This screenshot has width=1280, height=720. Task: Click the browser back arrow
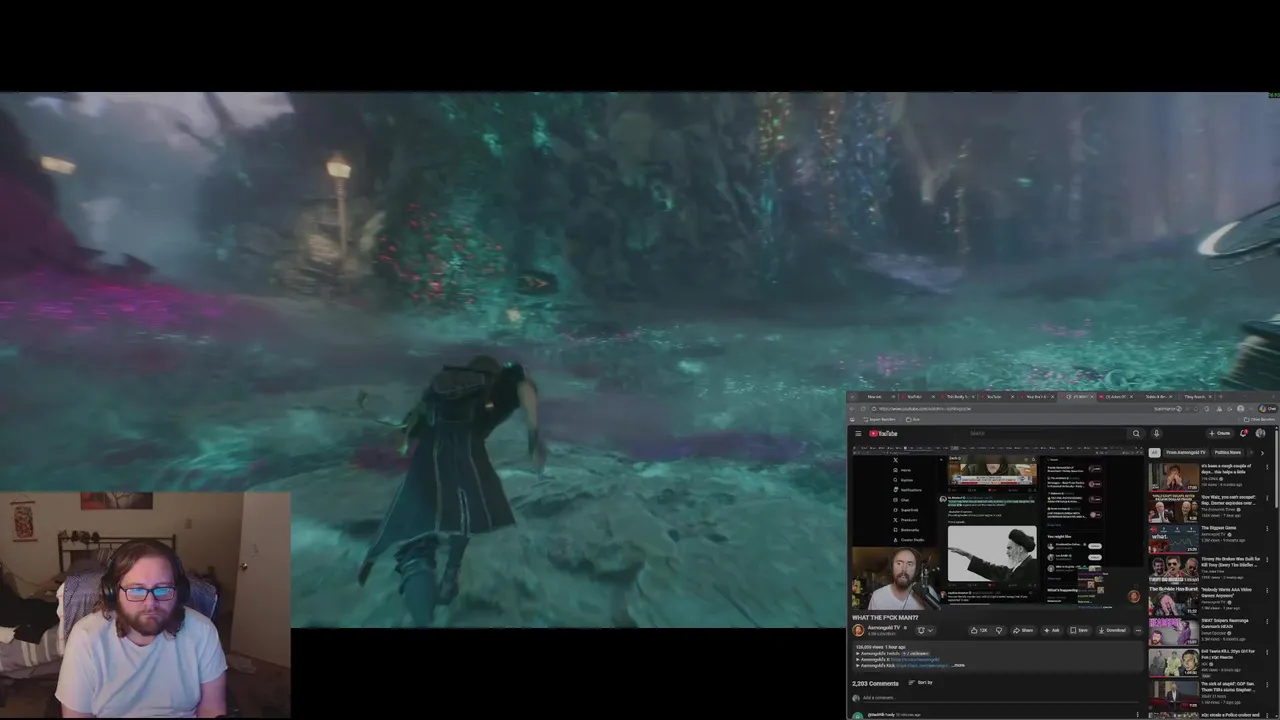point(854,408)
